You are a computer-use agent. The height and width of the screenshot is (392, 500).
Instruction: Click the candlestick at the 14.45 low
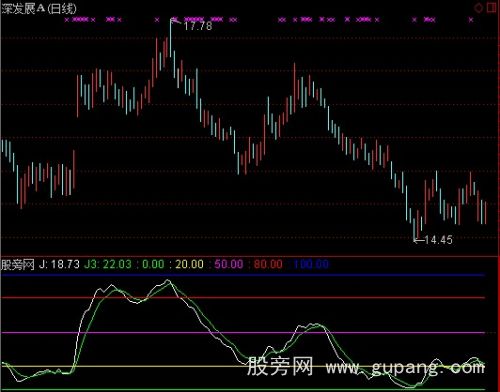pos(414,228)
